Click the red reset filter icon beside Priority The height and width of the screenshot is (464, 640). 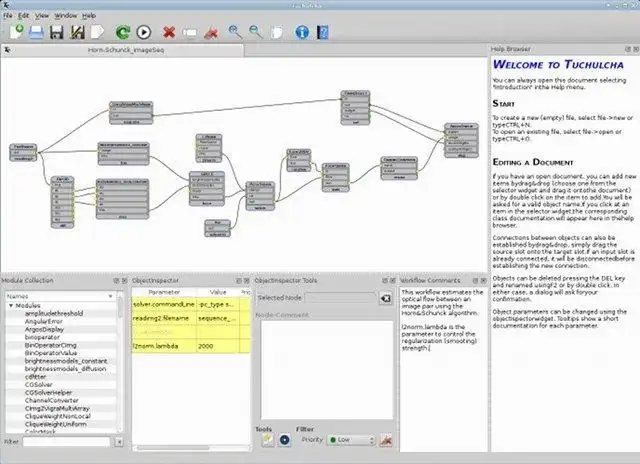pos(386,440)
